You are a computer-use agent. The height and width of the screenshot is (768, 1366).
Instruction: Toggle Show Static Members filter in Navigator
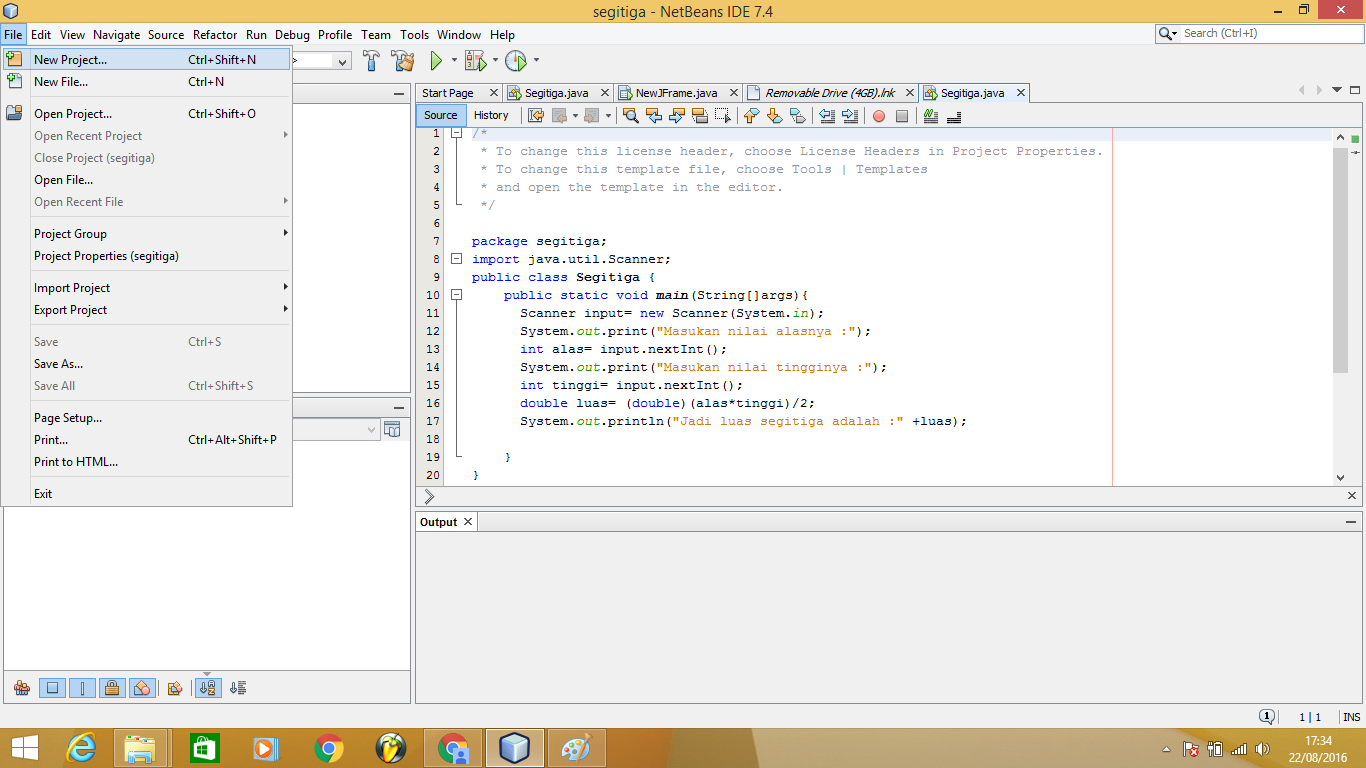click(x=83, y=688)
